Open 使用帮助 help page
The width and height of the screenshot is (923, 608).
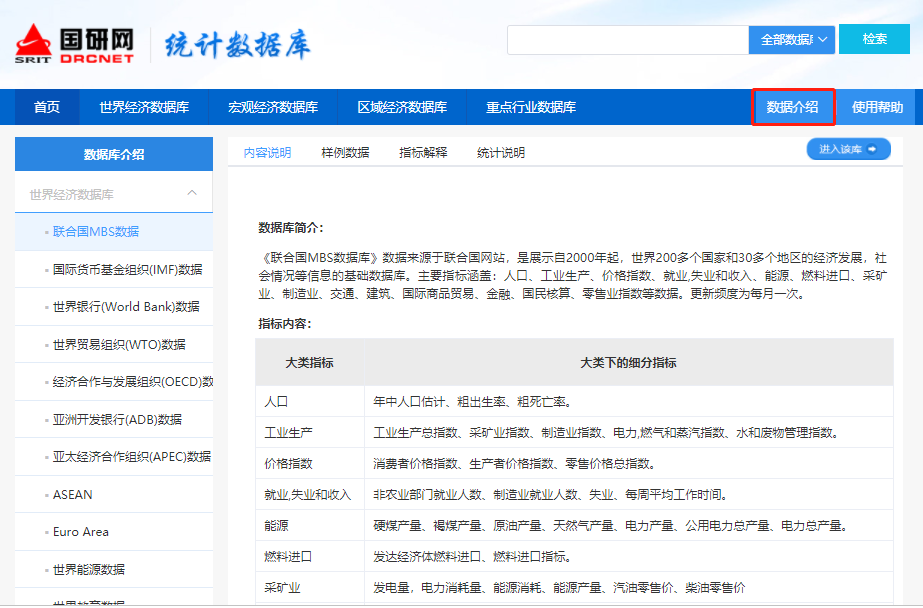click(877, 107)
